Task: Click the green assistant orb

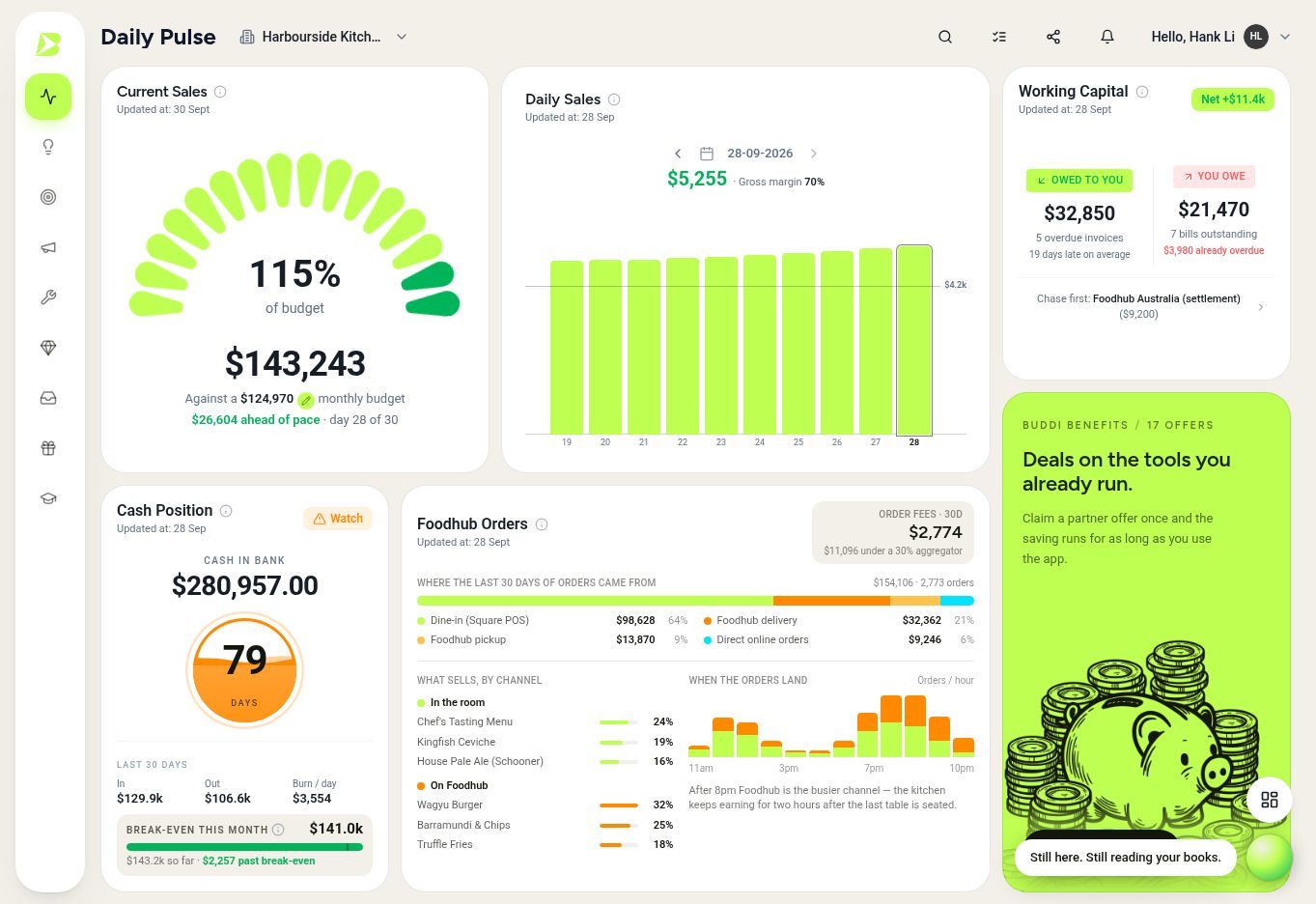Action: click(x=1269, y=856)
